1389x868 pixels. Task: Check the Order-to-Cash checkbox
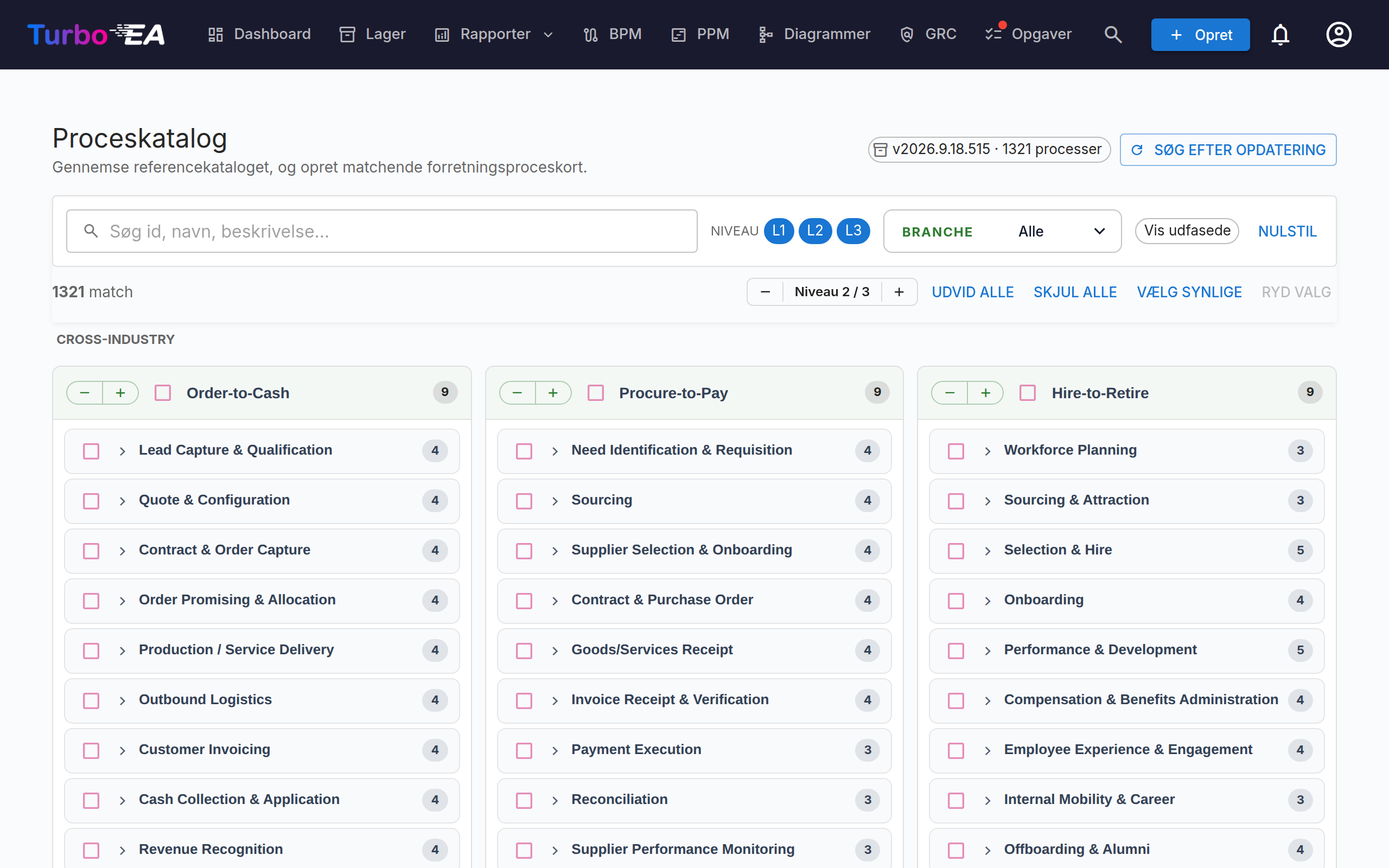click(x=163, y=393)
